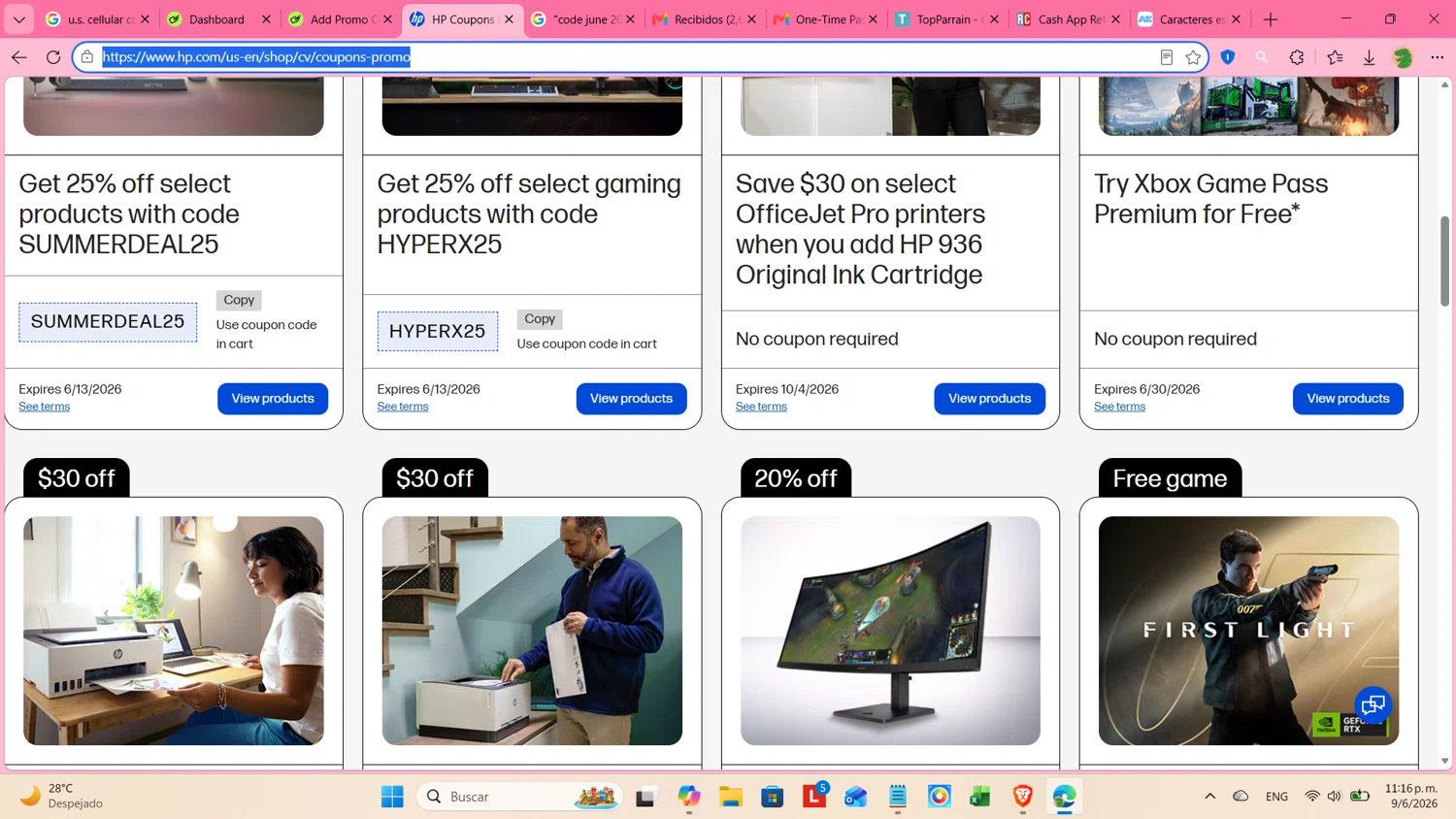Click the search magnifier icon in toolbar
The image size is (1456, 819).
tap(1262, 57)
